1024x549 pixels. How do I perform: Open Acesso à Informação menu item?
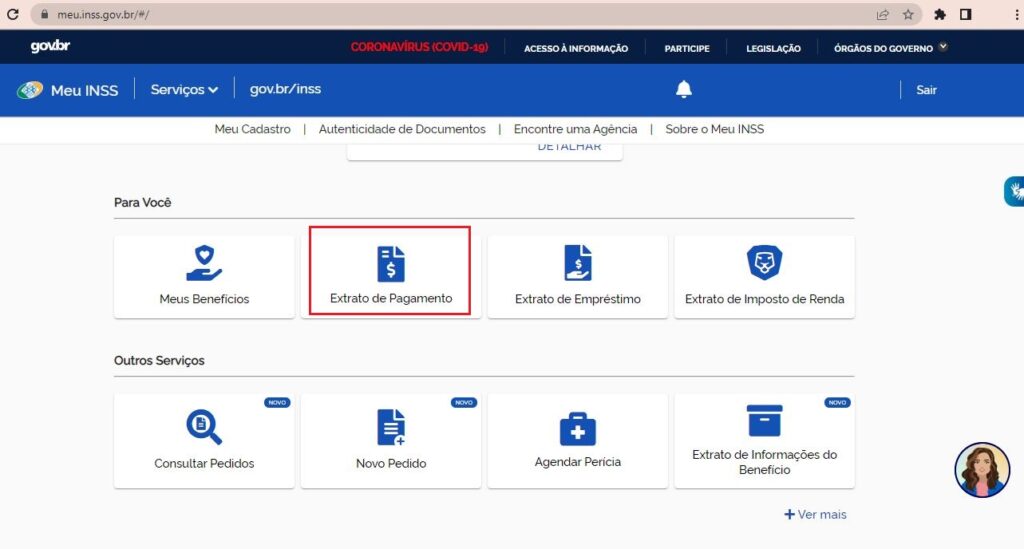click(576, 48)
